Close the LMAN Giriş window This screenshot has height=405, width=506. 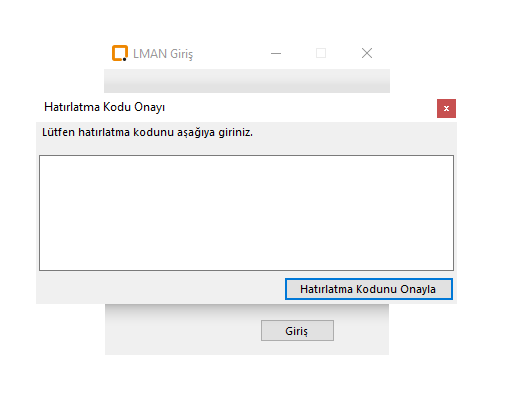(367, 53)
